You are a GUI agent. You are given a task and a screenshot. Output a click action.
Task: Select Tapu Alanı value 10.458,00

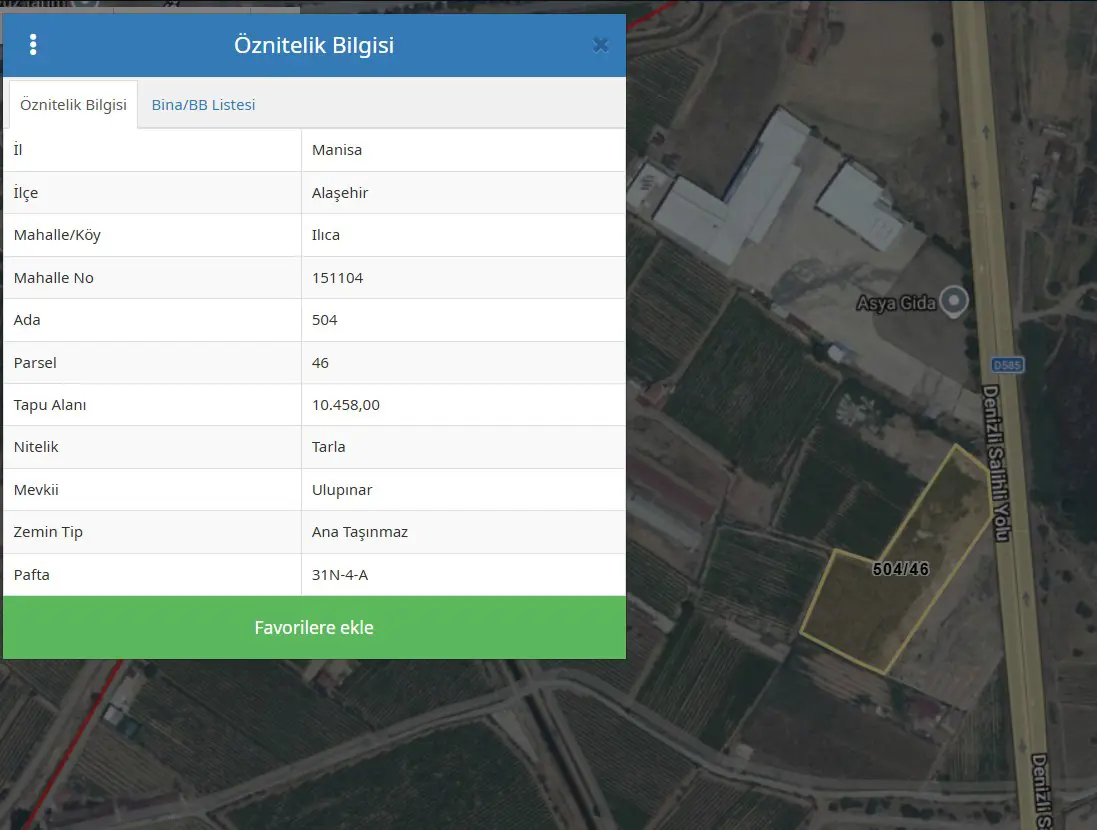[x=346, y=405]
